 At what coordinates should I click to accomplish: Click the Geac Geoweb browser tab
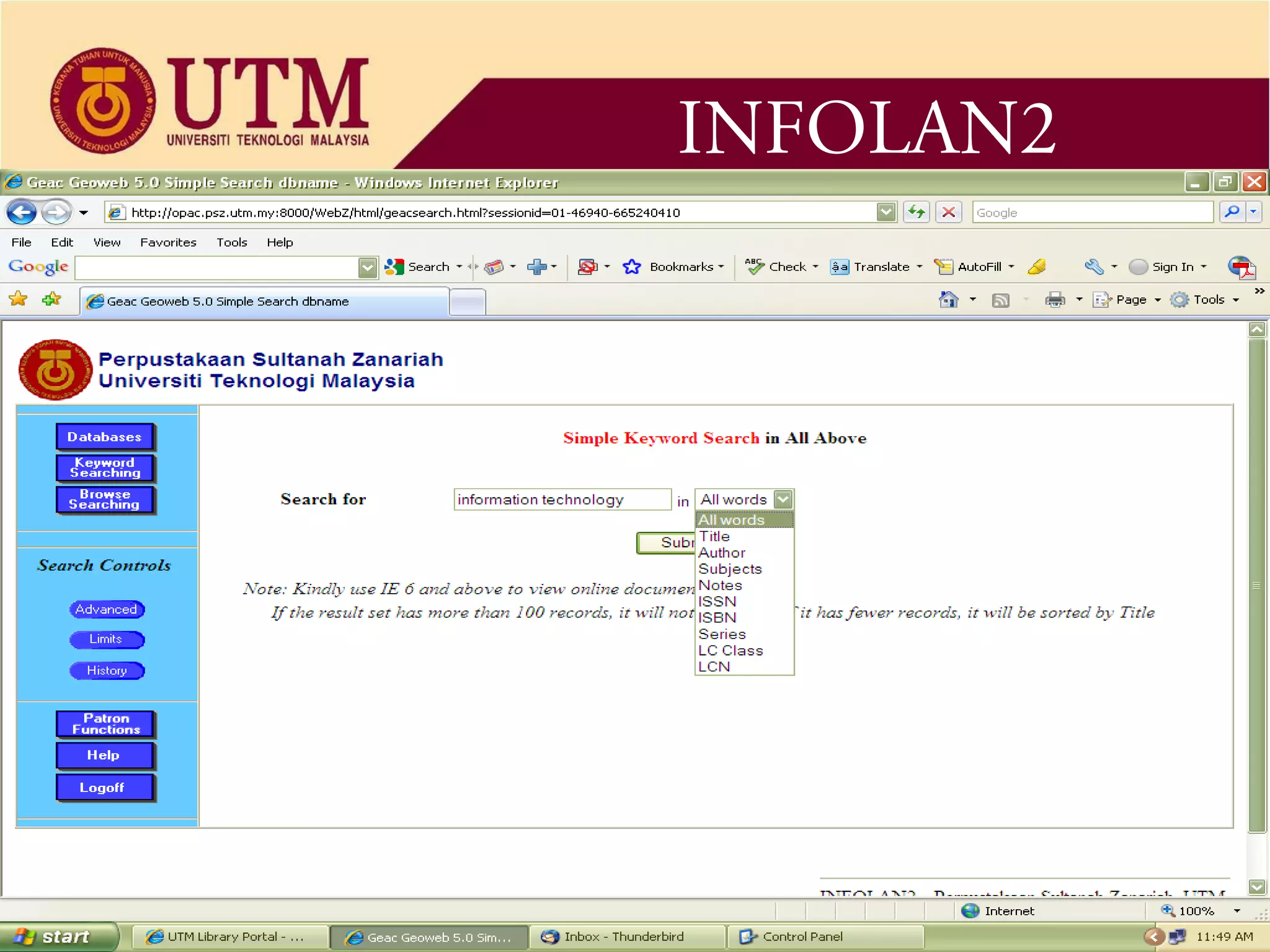tap(265, 301)
